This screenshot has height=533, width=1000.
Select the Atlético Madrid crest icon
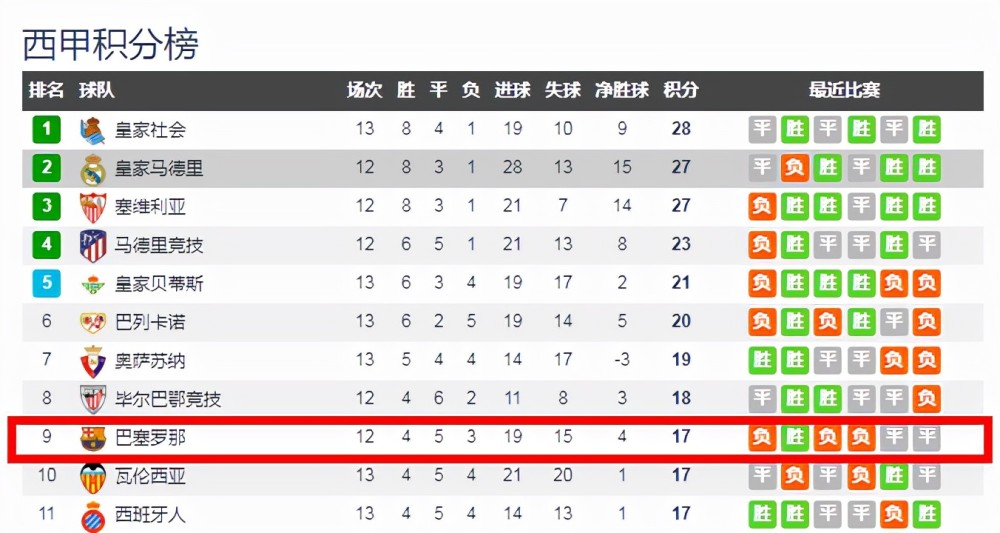pos(93,246)
